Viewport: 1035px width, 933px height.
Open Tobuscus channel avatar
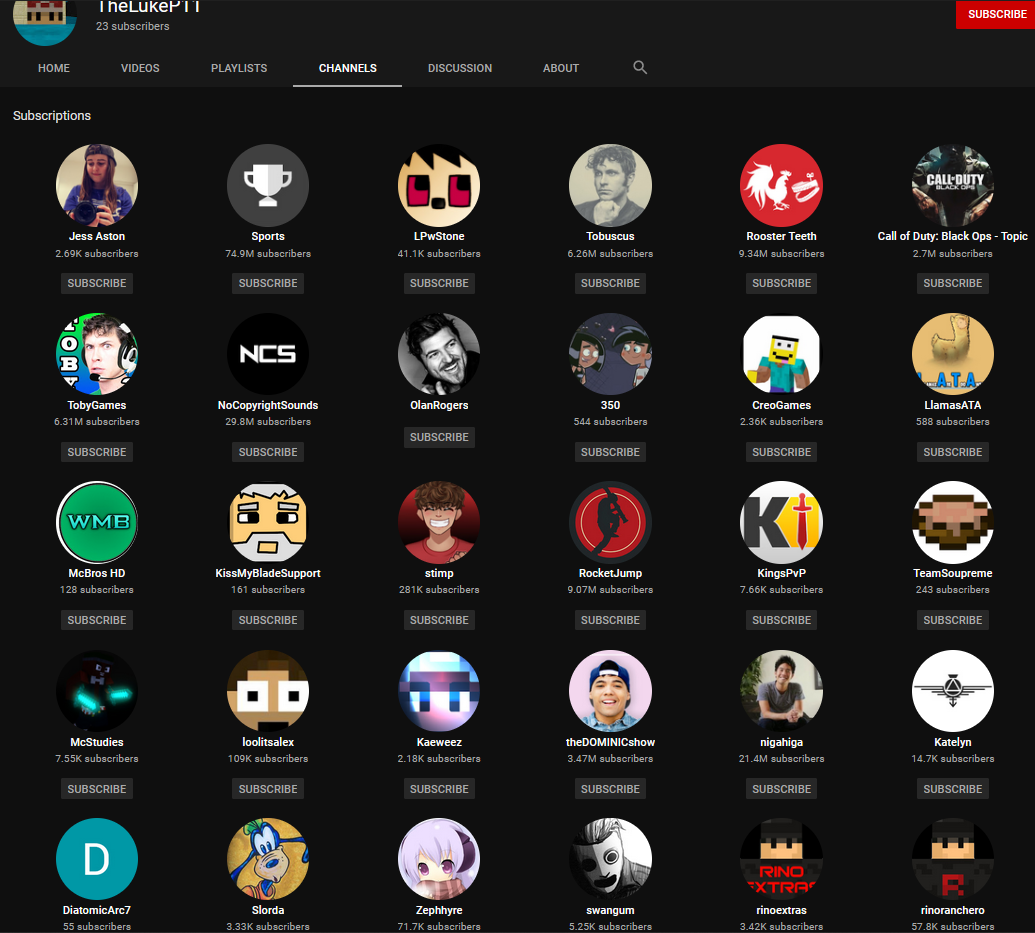click(x=611, y=186)
